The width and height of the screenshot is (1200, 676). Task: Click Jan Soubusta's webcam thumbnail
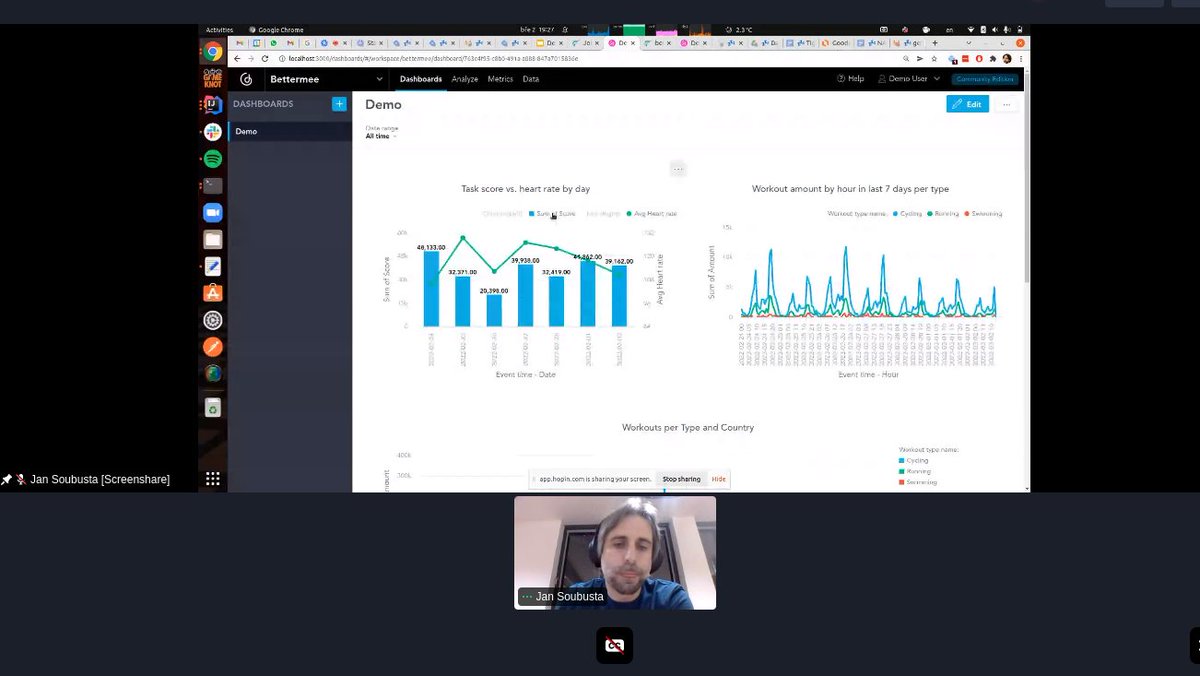tap(615, 553)
